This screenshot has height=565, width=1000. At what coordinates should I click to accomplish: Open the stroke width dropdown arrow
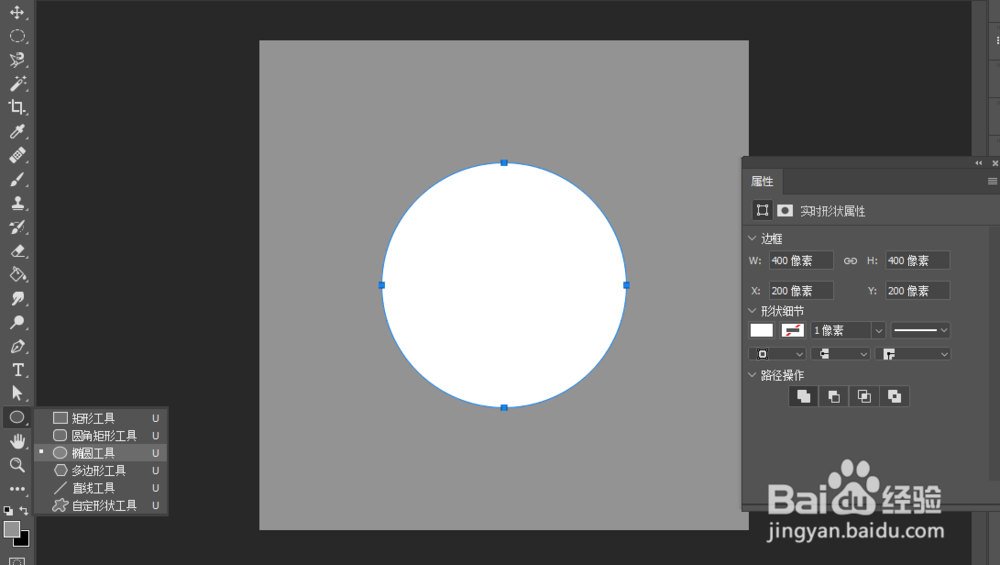[x=878, y=330]
